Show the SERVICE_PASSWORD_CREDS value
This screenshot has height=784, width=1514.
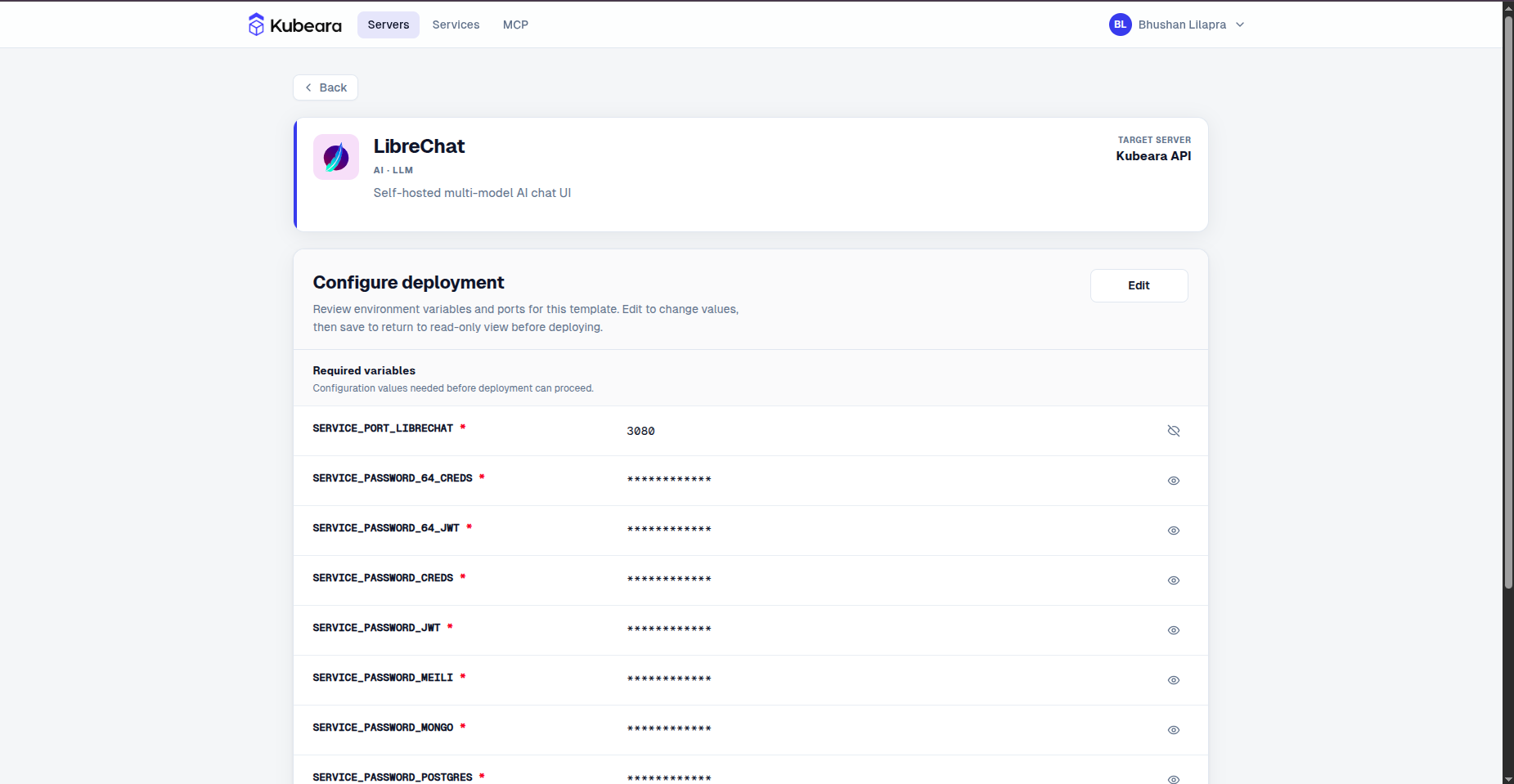(1174, 580)
